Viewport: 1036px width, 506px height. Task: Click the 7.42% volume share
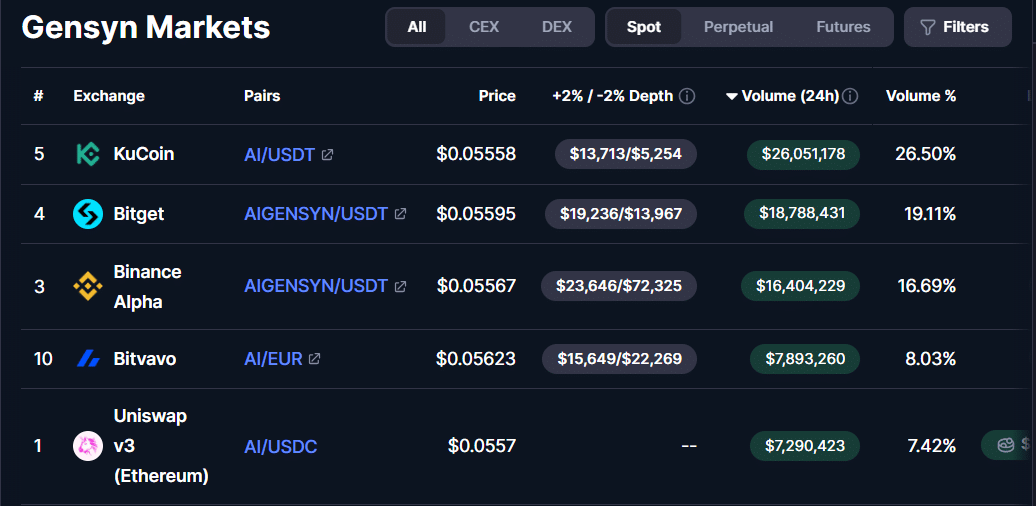(x=932, y=446)
